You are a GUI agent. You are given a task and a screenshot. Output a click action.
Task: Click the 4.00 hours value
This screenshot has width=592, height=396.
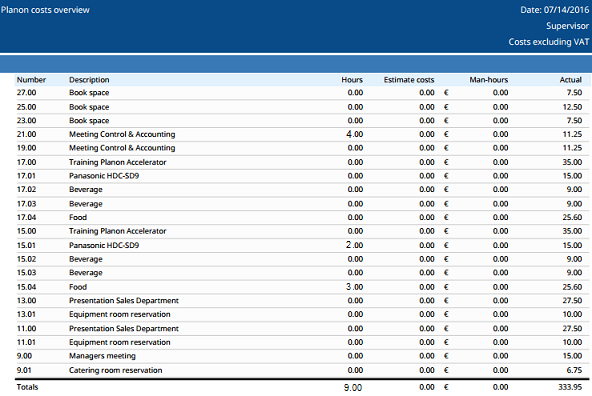(x=355, y=134)
